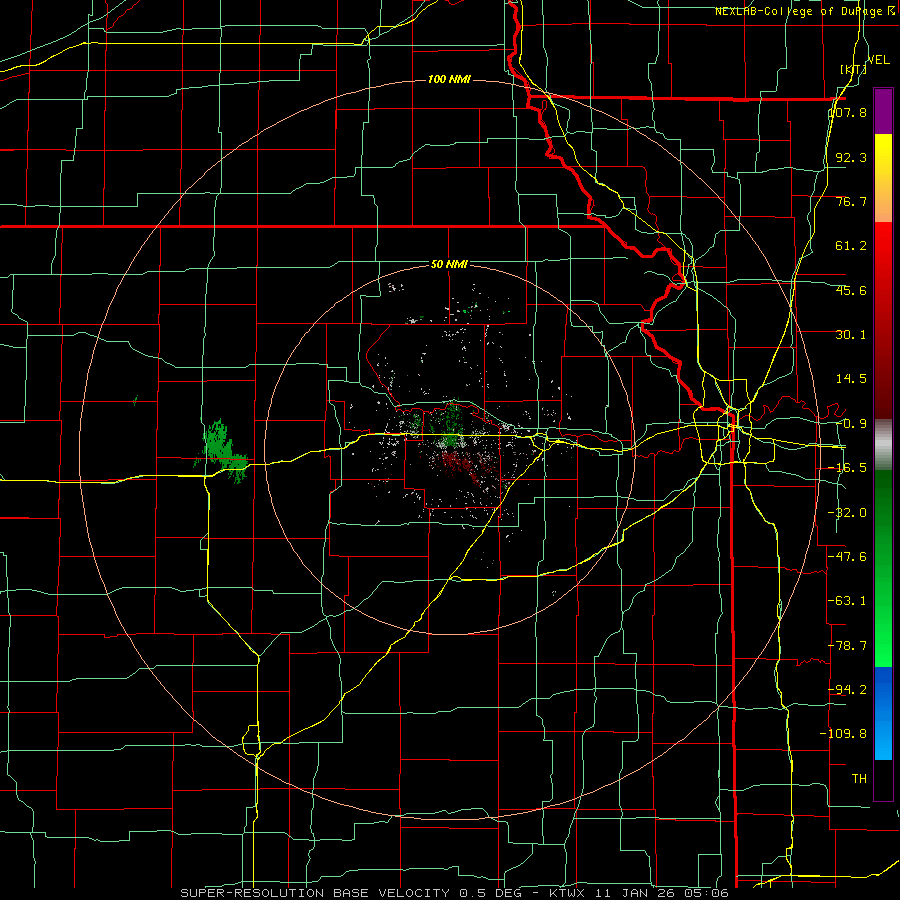Select the -16.5 scale value

(x=848, y=468)
